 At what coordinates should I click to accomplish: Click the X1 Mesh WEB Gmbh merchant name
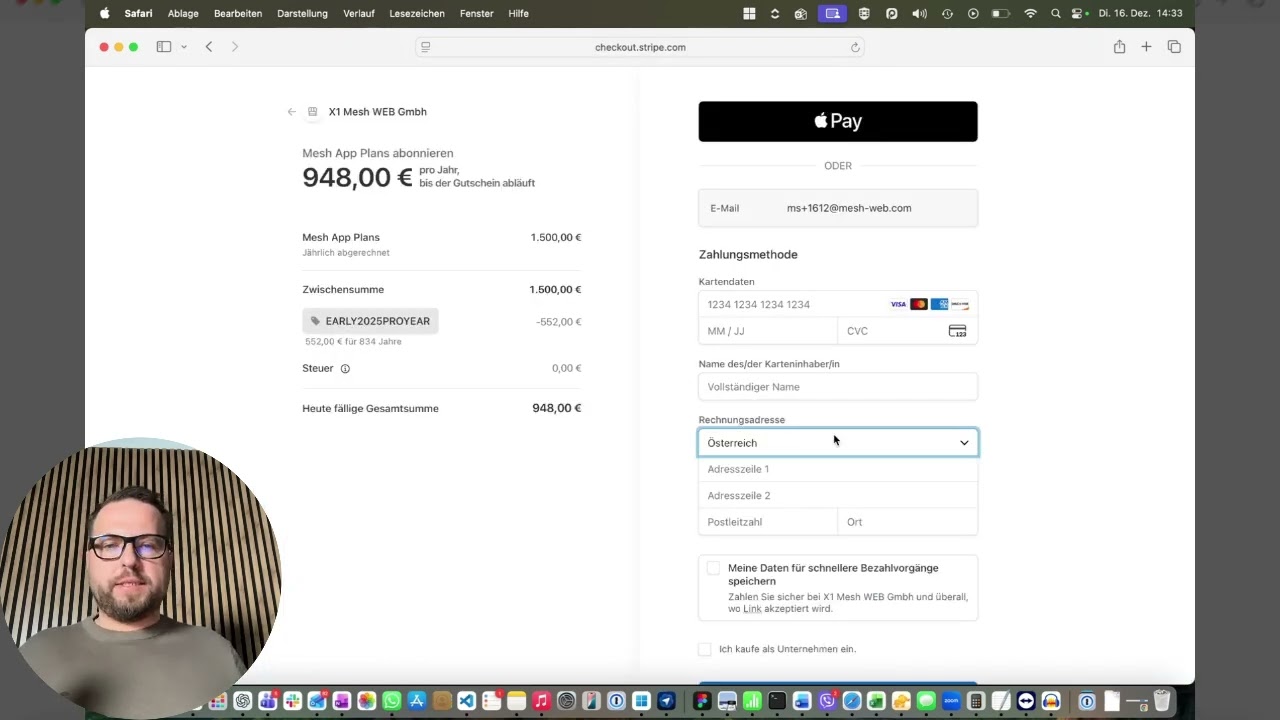point(377,112)
